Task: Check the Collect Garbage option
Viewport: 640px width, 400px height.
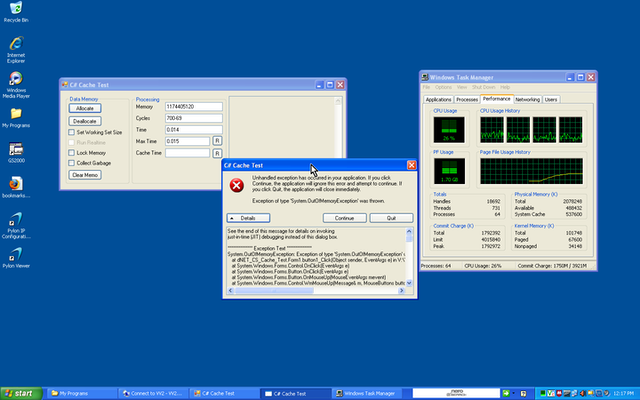Action: (71, 163)
